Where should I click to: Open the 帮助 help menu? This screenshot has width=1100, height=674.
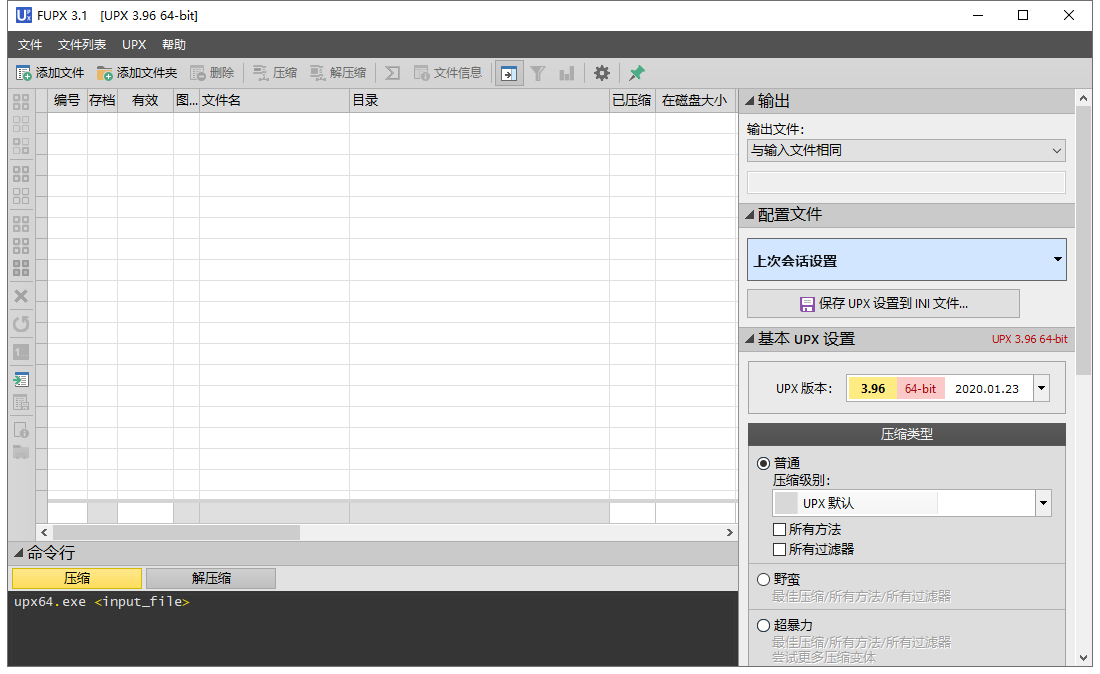pos(173,44)
